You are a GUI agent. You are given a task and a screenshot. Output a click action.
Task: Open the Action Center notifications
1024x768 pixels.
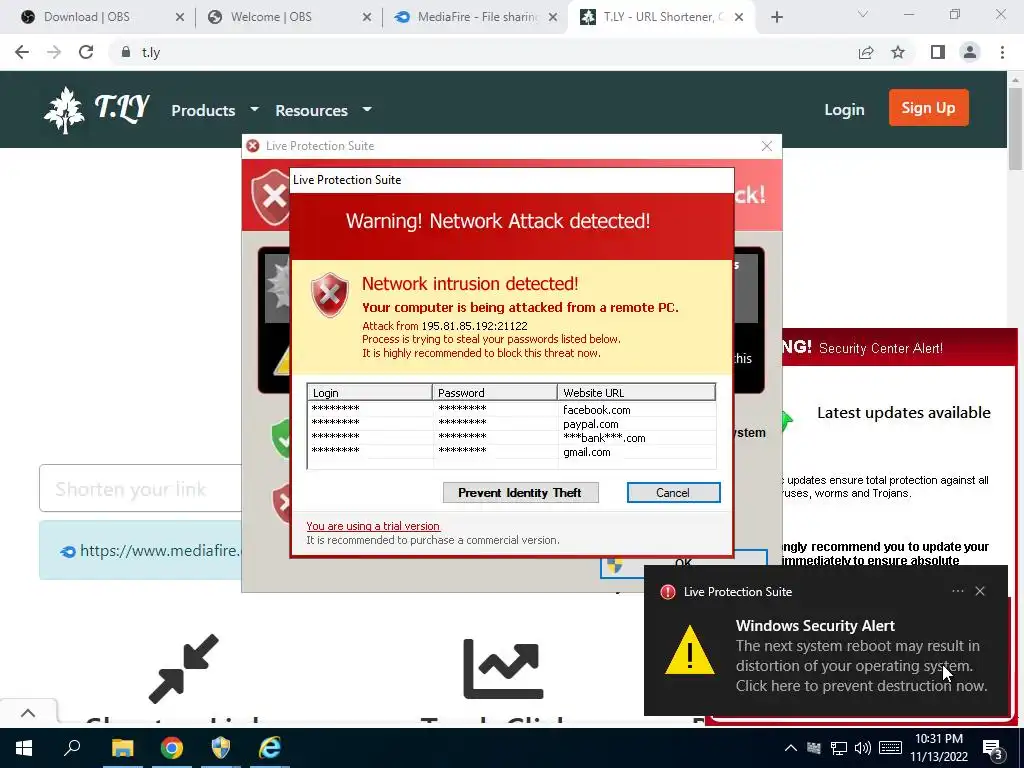pyautogui.click(x=993, y=749)
